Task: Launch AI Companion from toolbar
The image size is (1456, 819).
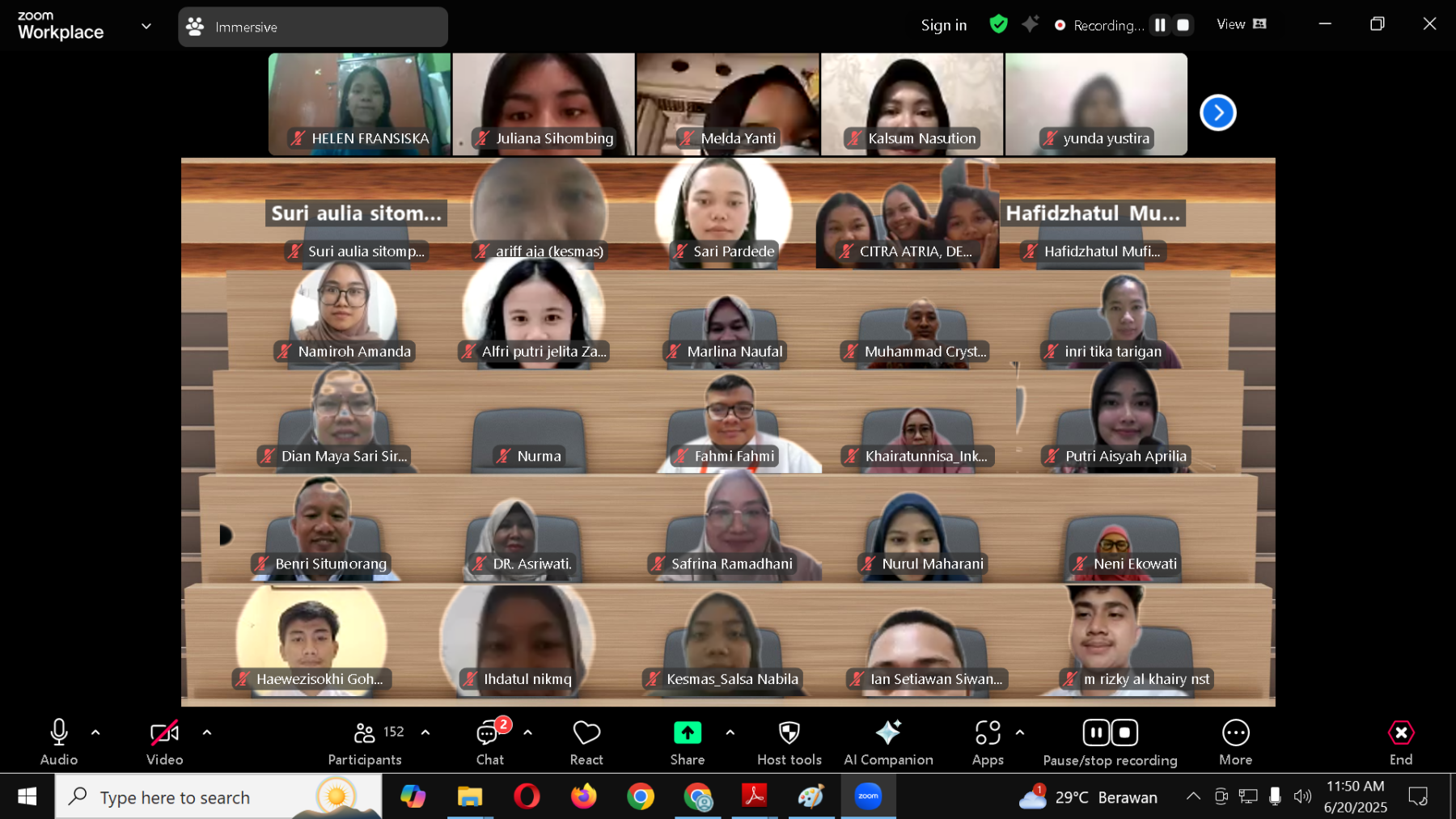Action: coord(888,733)
